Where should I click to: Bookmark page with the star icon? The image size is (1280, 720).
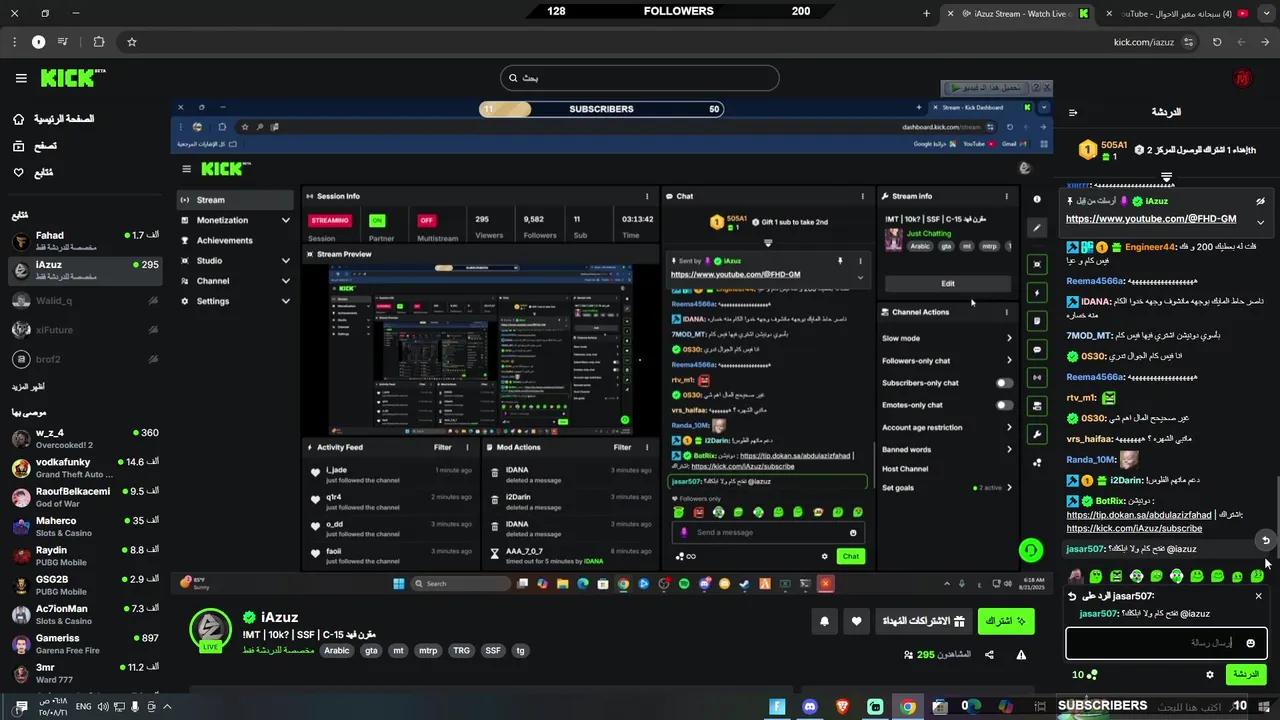pyautogui.click(x=131, y=42)
